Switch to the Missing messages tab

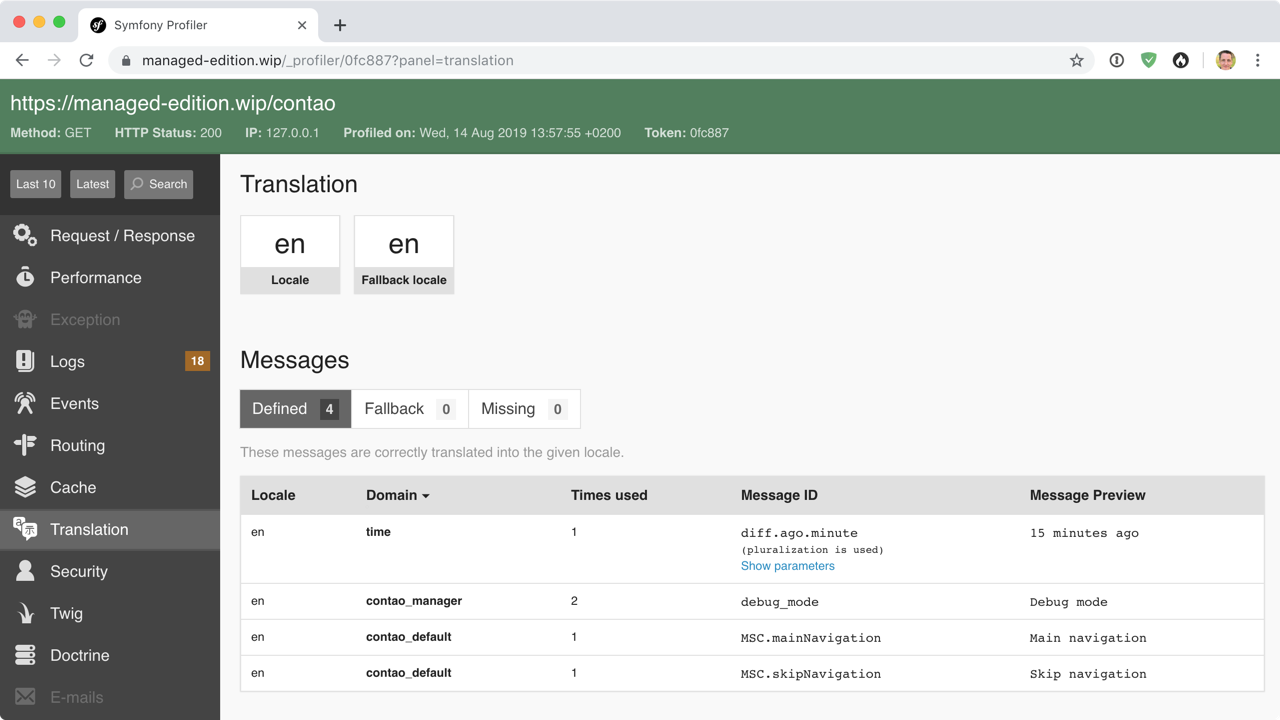click(x=524, y=409)
